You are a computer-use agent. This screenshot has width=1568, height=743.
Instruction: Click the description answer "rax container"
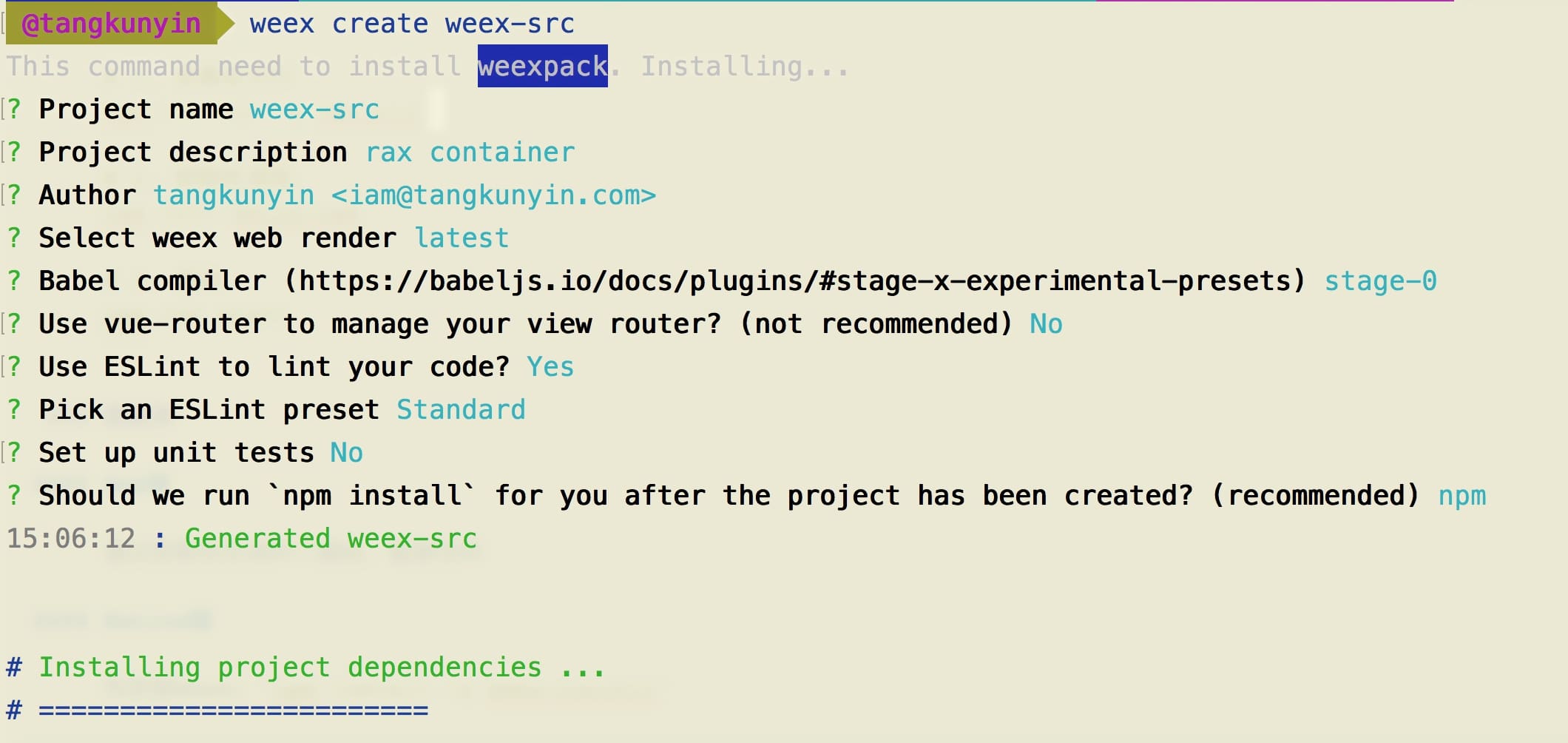470,152
